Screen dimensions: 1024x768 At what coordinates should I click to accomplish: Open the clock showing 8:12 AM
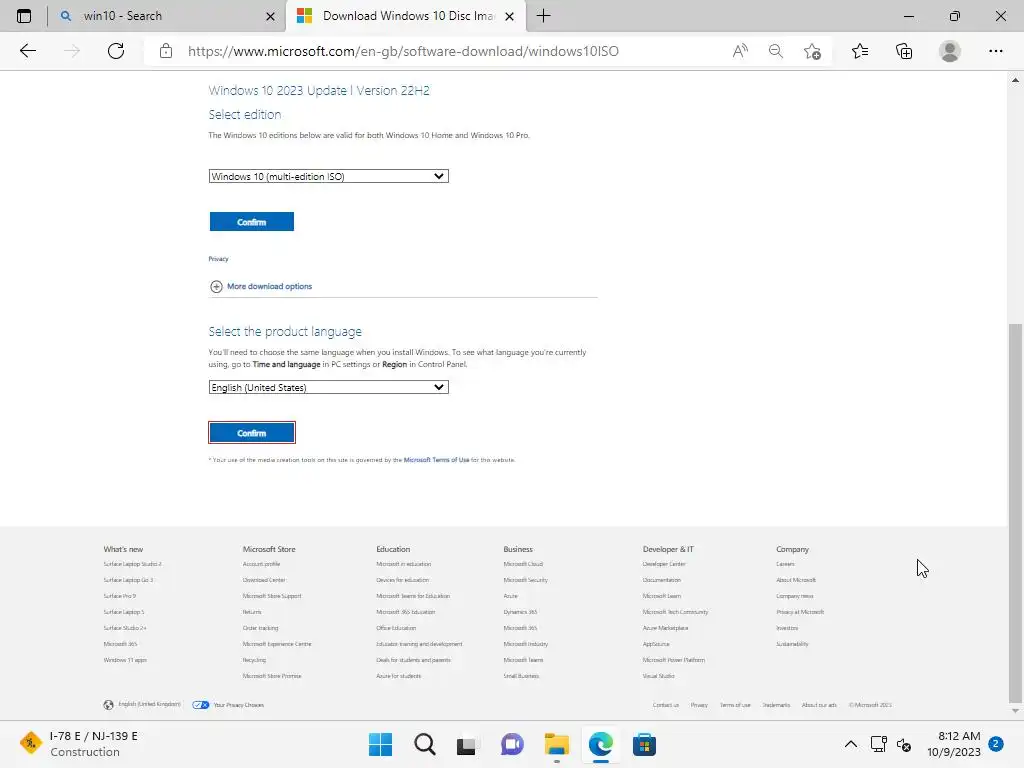(x=953, y=744)
